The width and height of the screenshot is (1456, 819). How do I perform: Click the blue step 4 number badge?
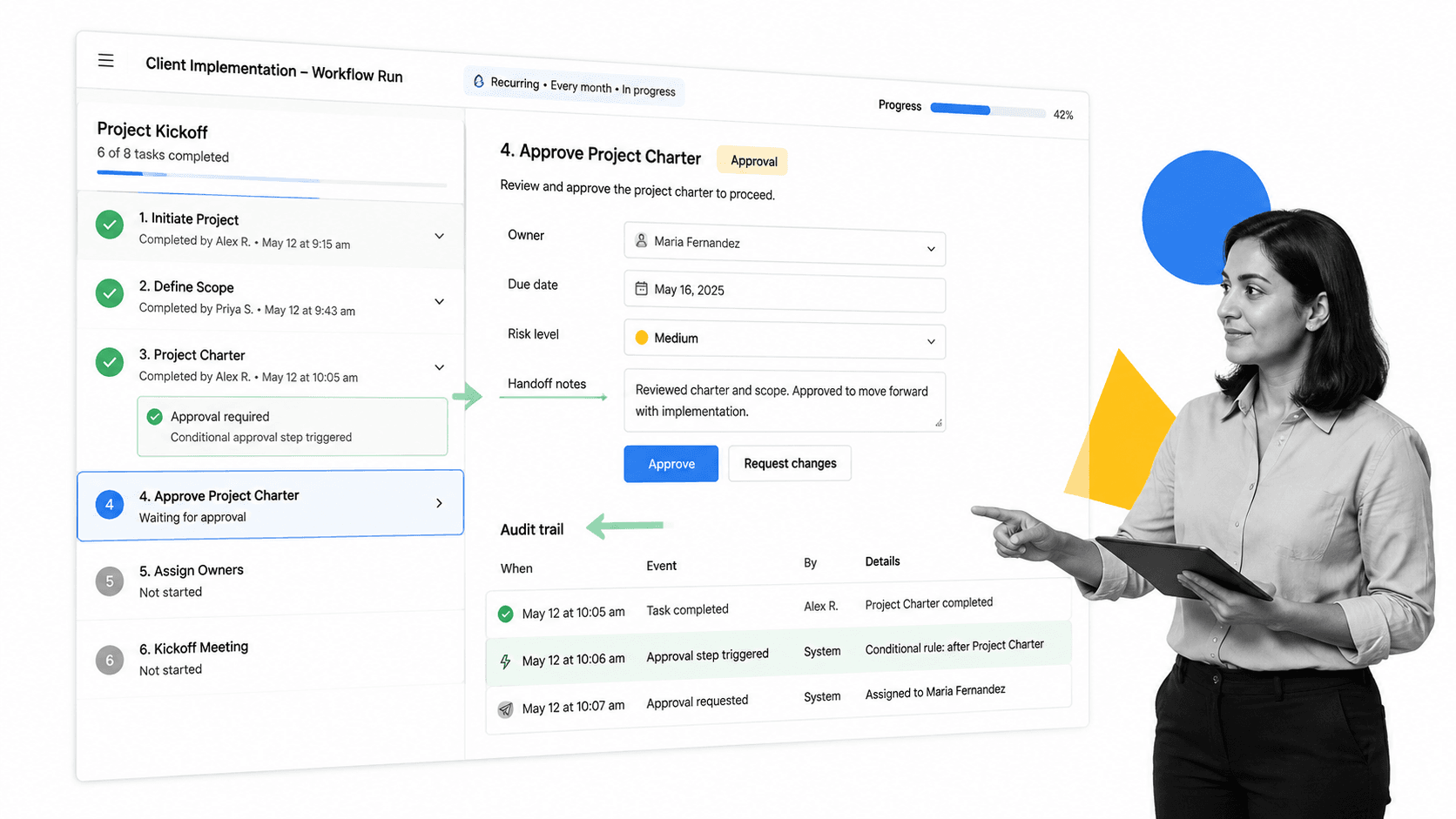(110, 504)
